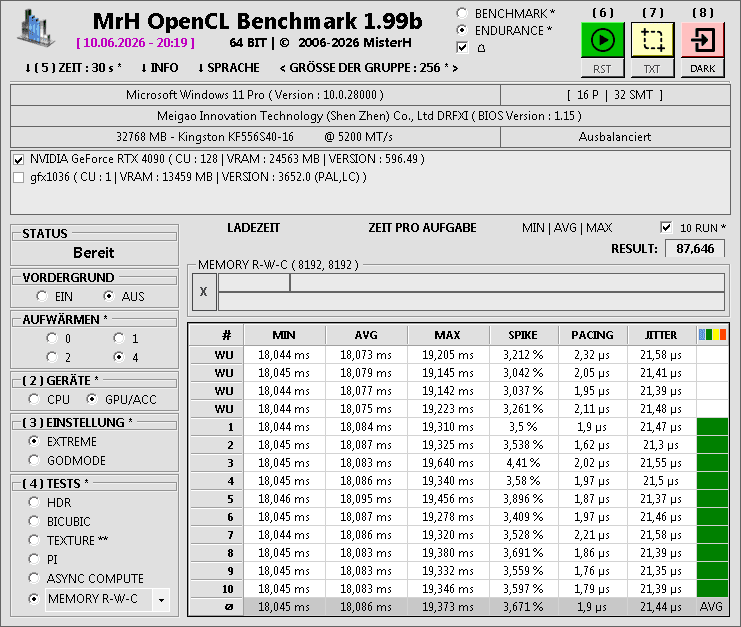
Task: Select the MEMORY R-W-C radio button
Action: pyautogui.click(x=34, y=599)
